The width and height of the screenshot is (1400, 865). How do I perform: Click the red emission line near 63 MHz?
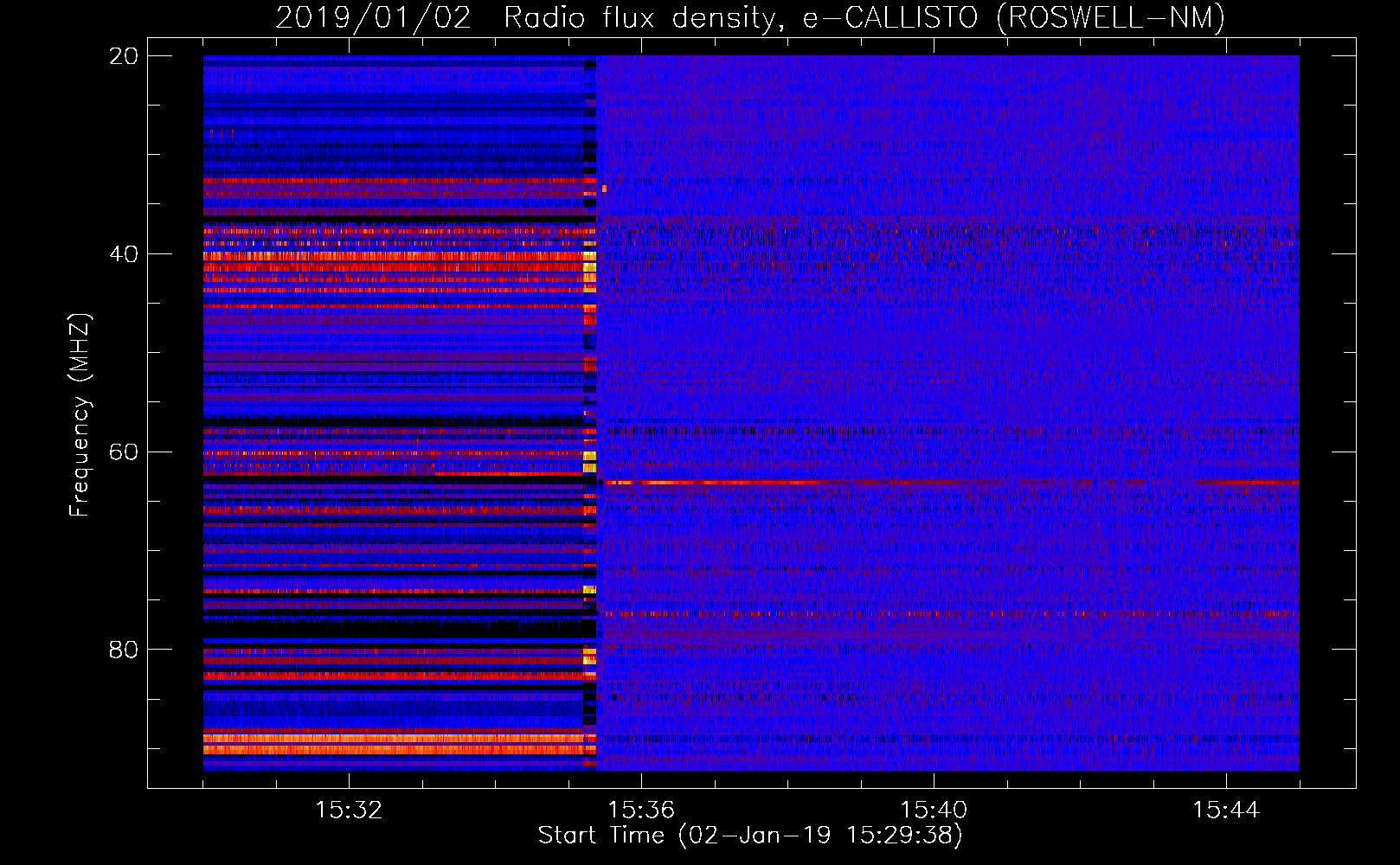pyautogui.click(x=952, y=482)
